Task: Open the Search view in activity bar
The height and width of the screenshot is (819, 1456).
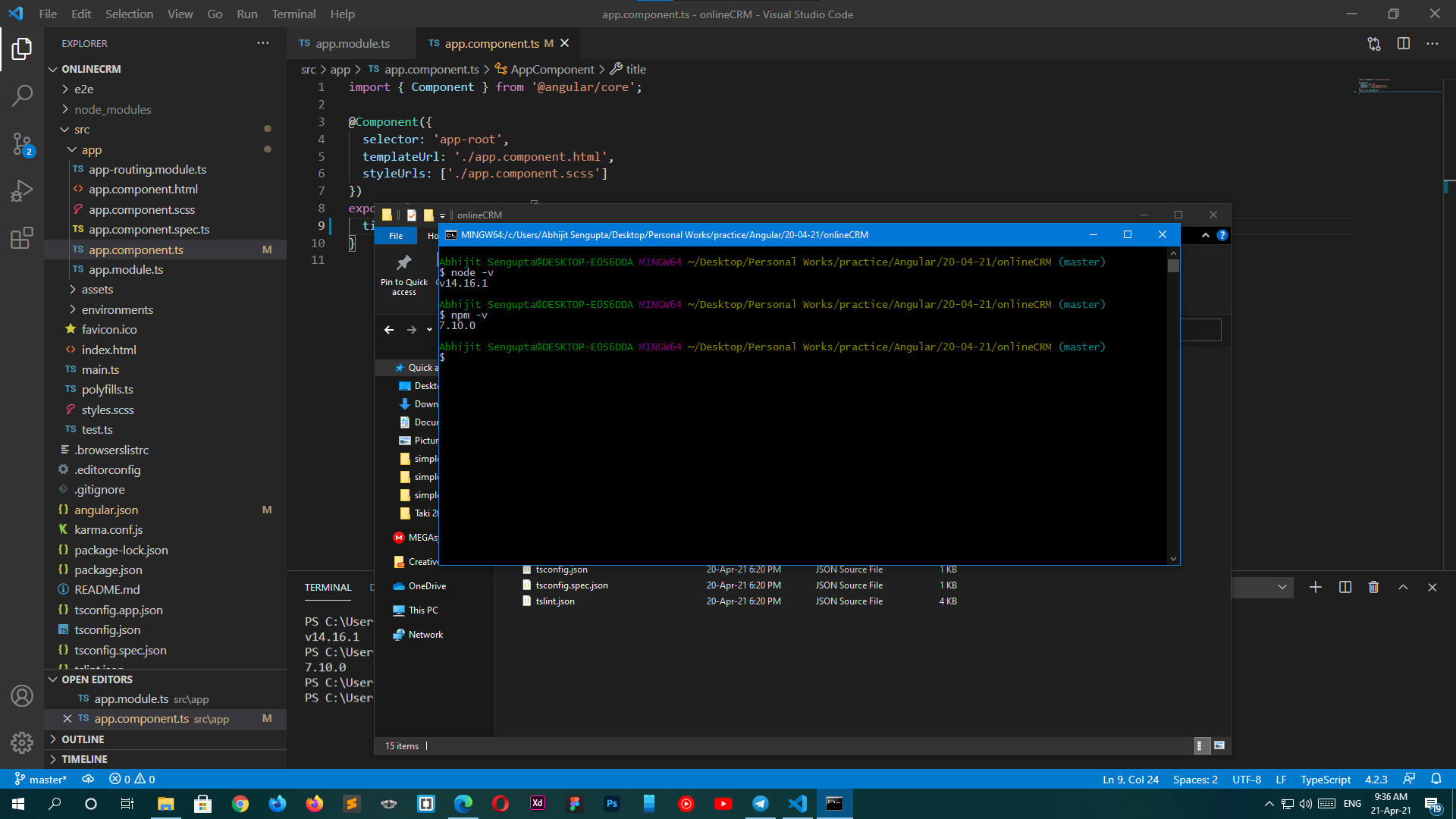Action: pyautogui.click(x=22, y=96)
